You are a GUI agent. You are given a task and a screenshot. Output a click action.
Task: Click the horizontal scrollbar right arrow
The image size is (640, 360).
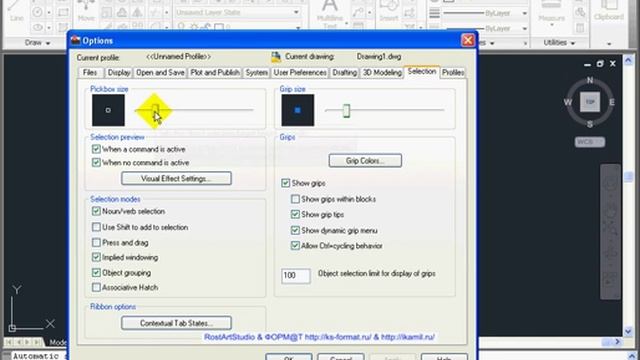618,342
